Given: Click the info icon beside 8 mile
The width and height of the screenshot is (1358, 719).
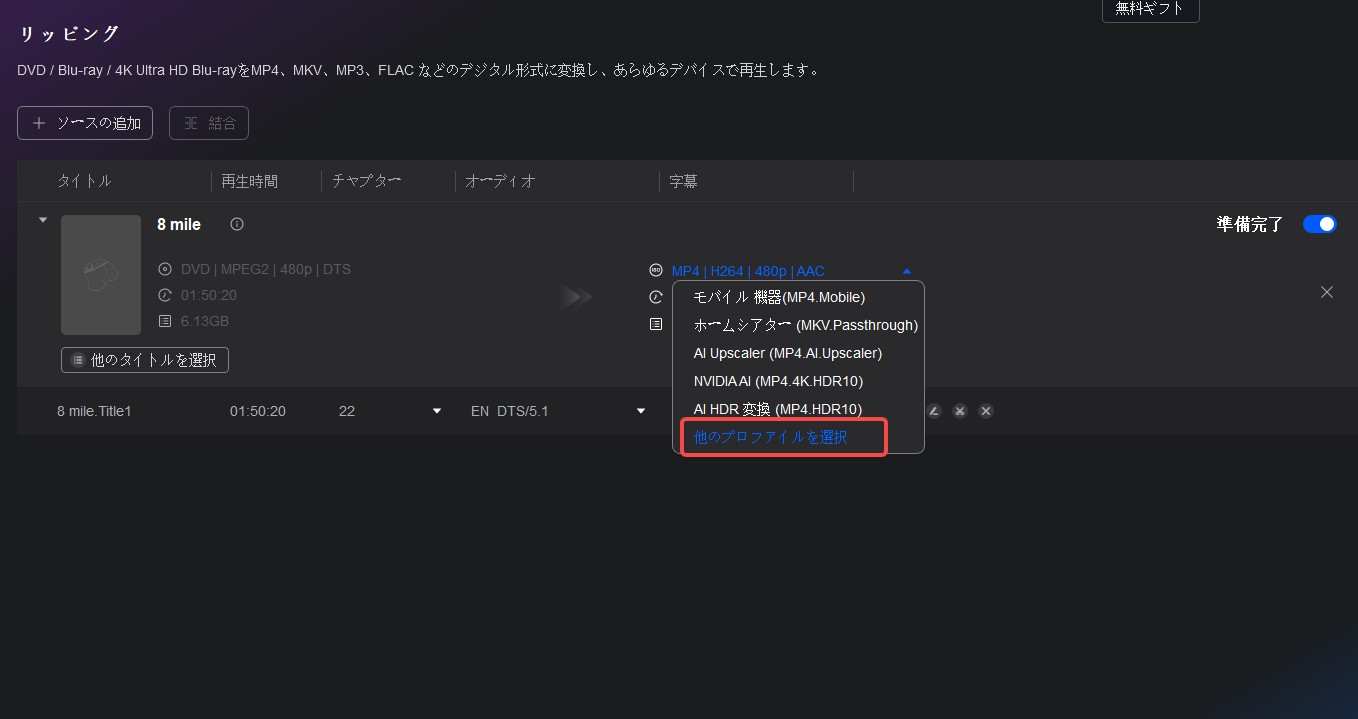Looking at the screenshot, I should 237,225.
